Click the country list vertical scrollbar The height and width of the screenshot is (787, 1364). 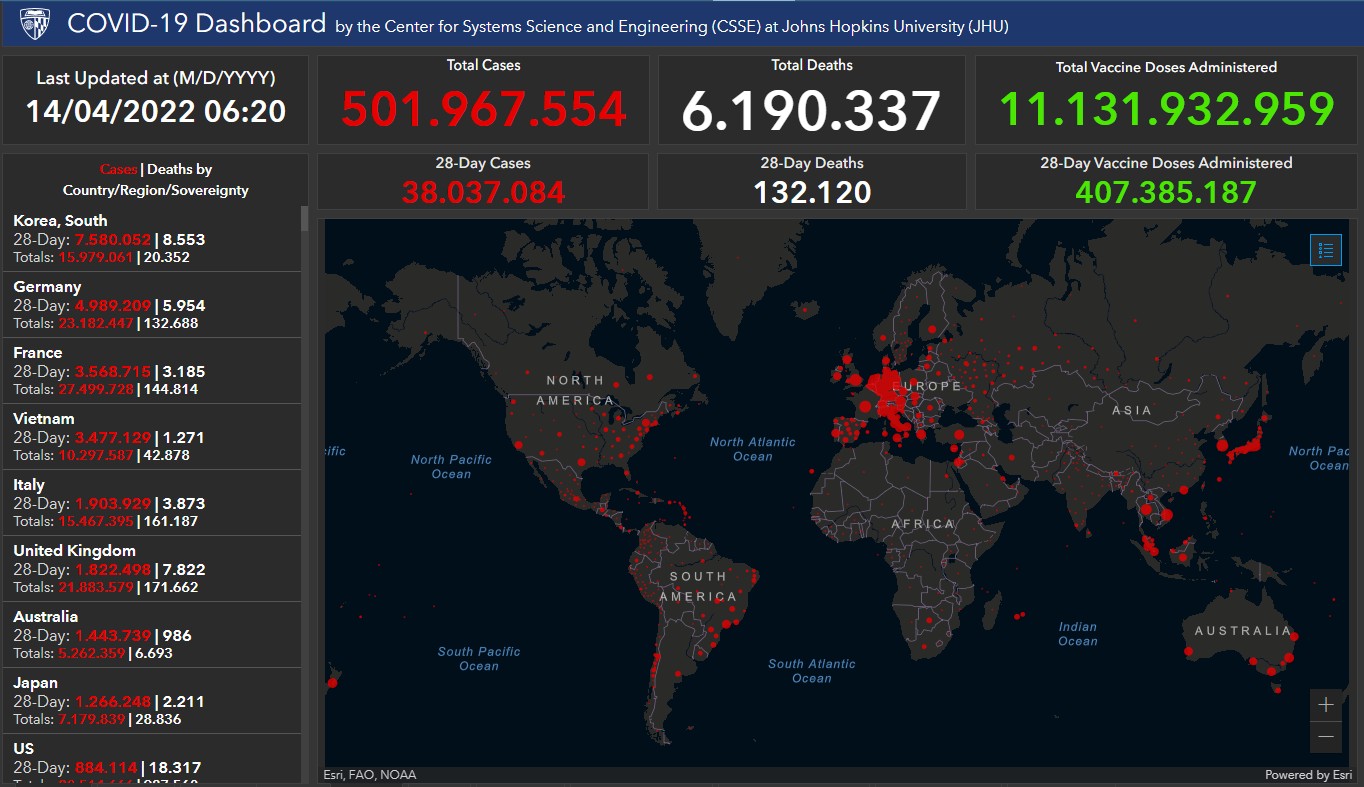(304, 400)
